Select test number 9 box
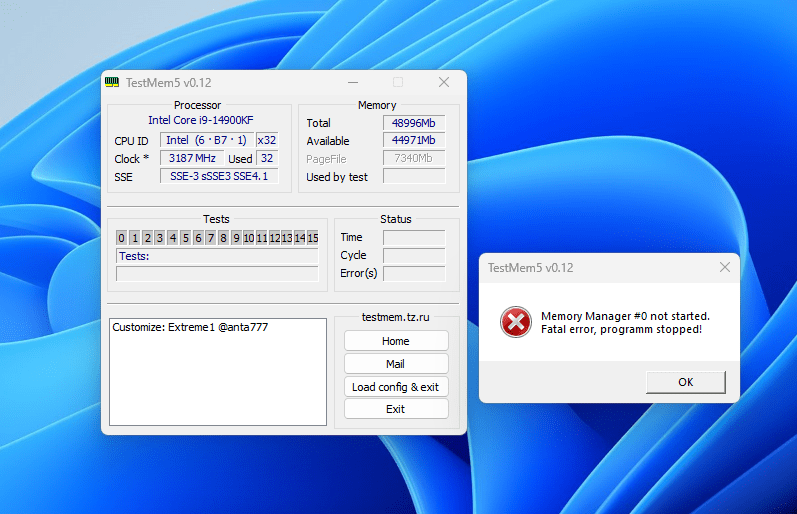 click(236, 237)
